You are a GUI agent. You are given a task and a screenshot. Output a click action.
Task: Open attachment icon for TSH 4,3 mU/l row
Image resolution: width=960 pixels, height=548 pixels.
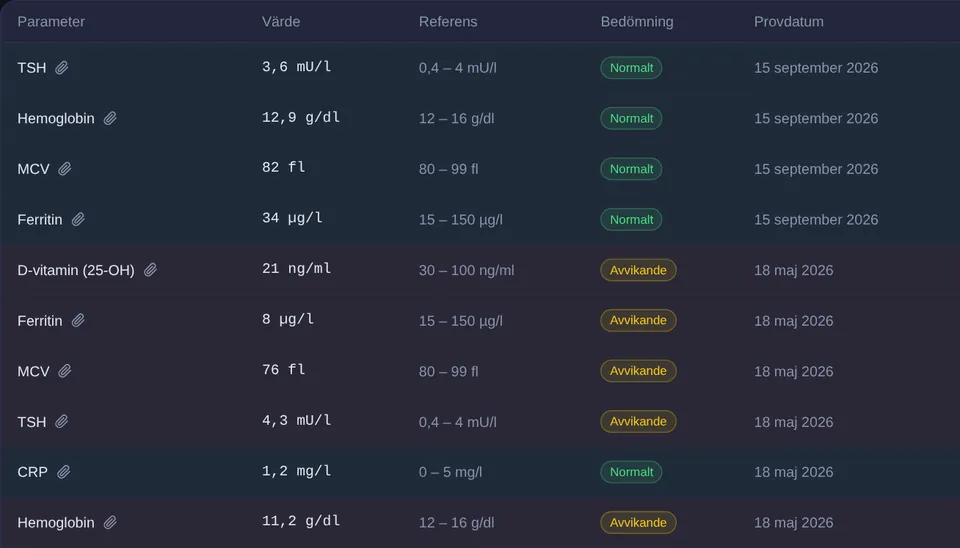point(62,421)
